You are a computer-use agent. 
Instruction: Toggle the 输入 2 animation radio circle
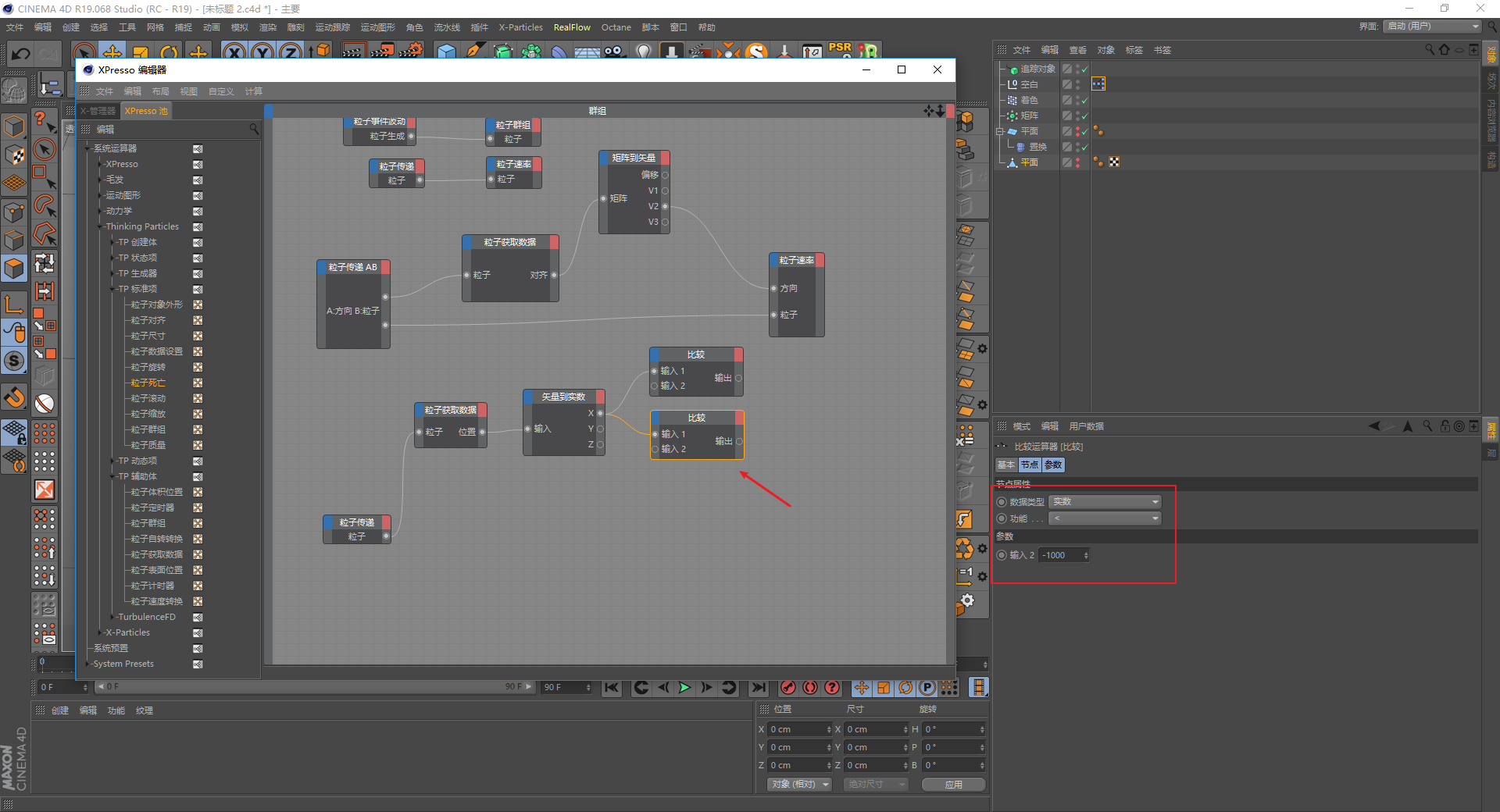pyautogui.click(x=1002, y=555)
